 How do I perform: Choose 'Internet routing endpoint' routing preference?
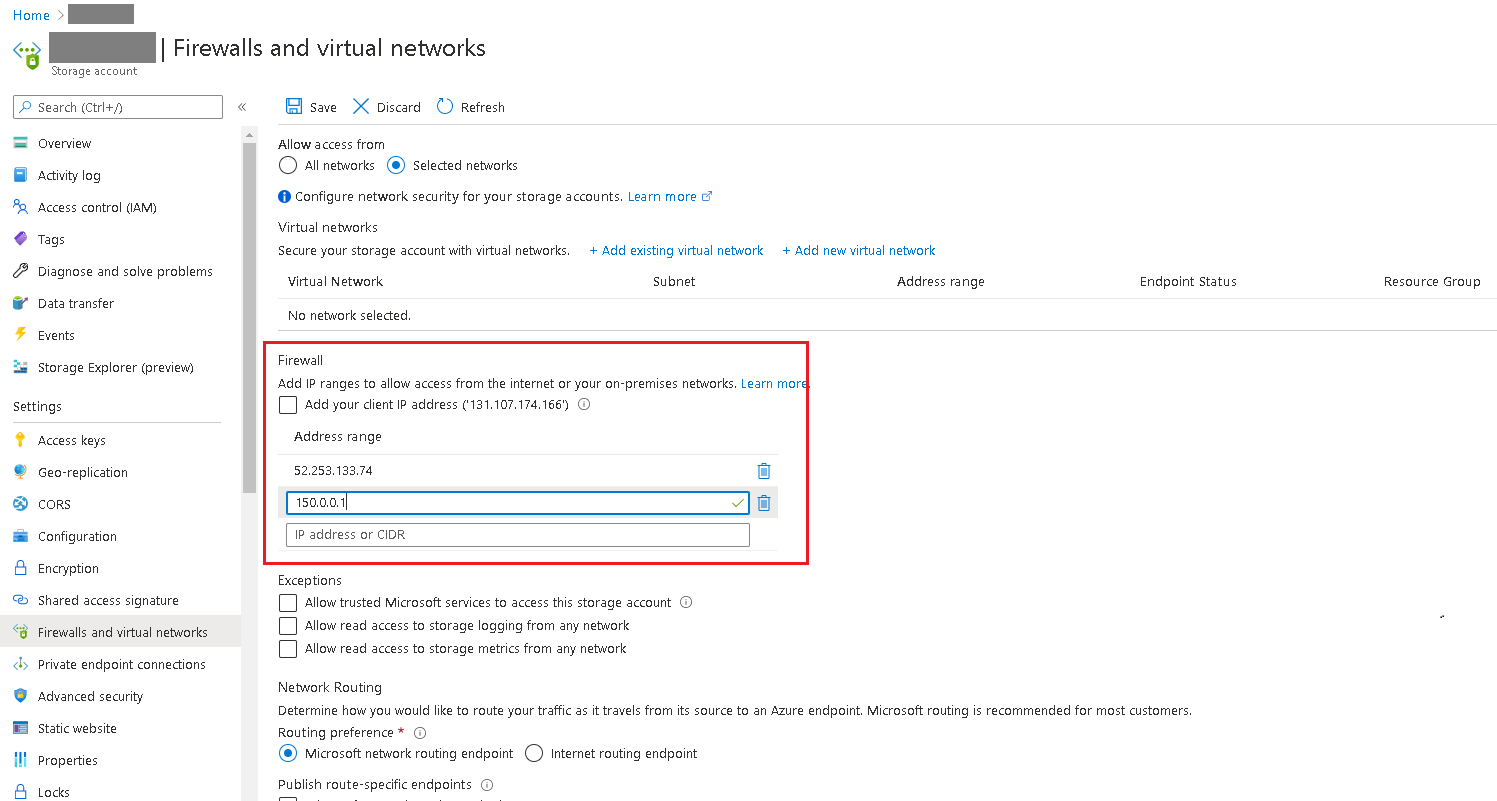tap(535, 753)
